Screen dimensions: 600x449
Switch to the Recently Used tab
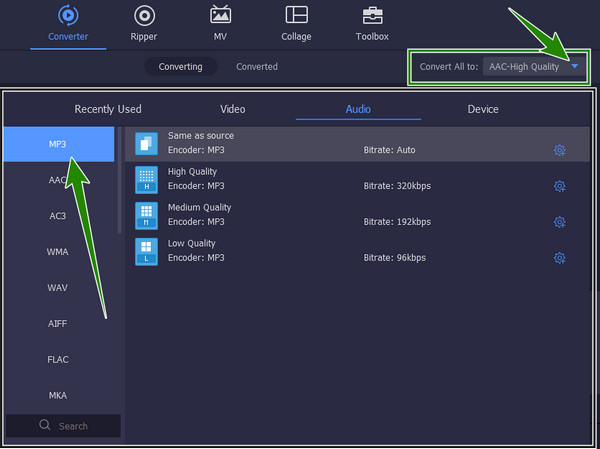coord(108,109)
